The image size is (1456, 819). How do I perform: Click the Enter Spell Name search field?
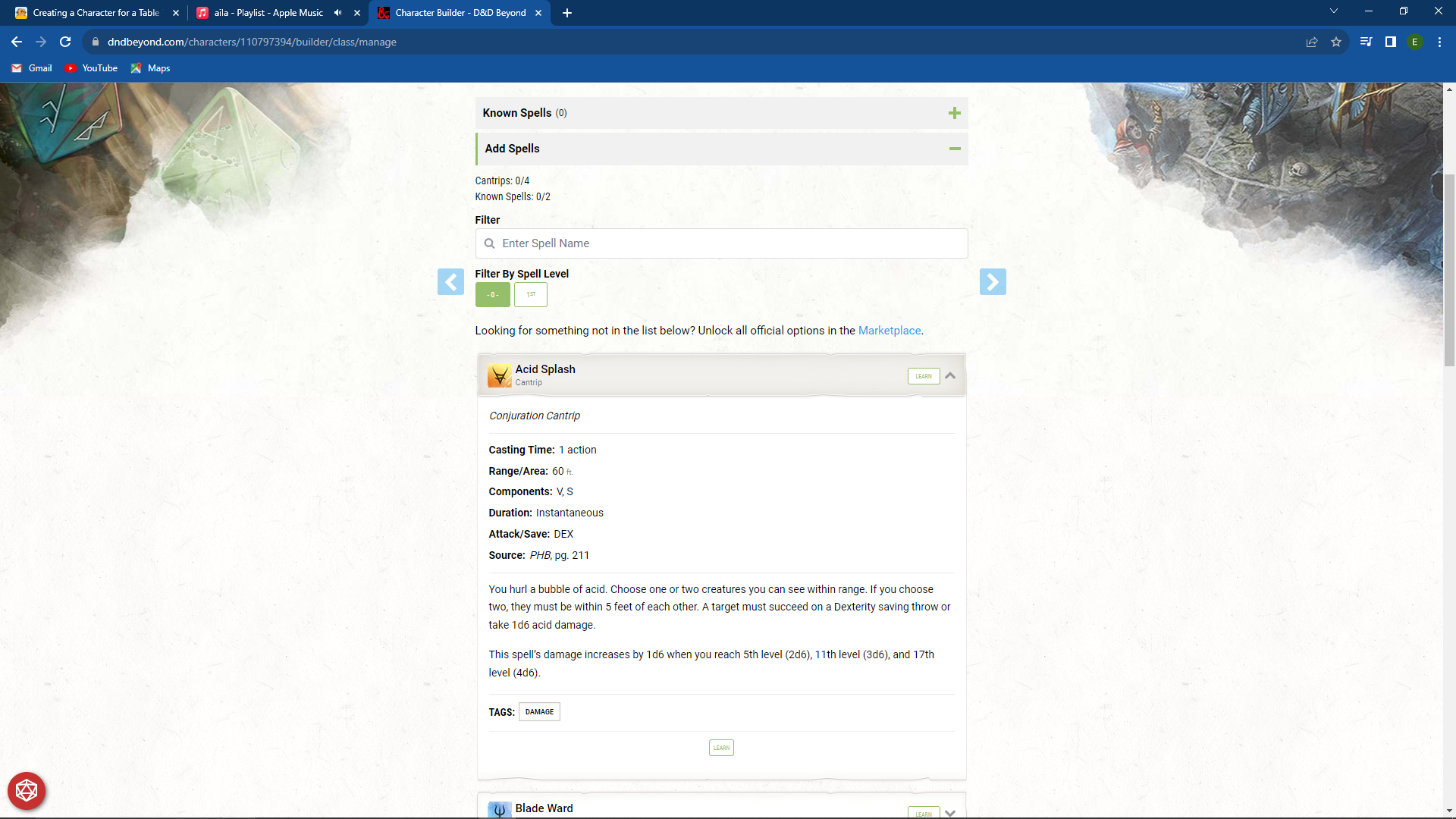(721, 243)
